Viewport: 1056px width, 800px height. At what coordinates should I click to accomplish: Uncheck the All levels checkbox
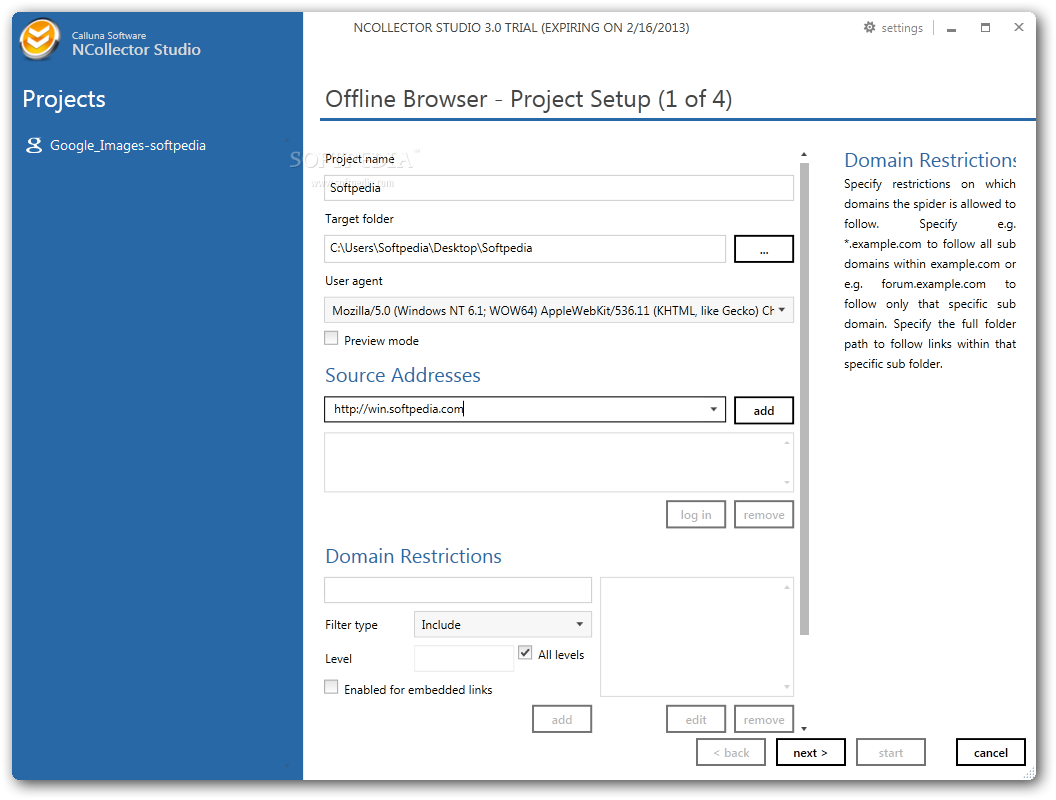pyautogui.click(x=525, y=653)
